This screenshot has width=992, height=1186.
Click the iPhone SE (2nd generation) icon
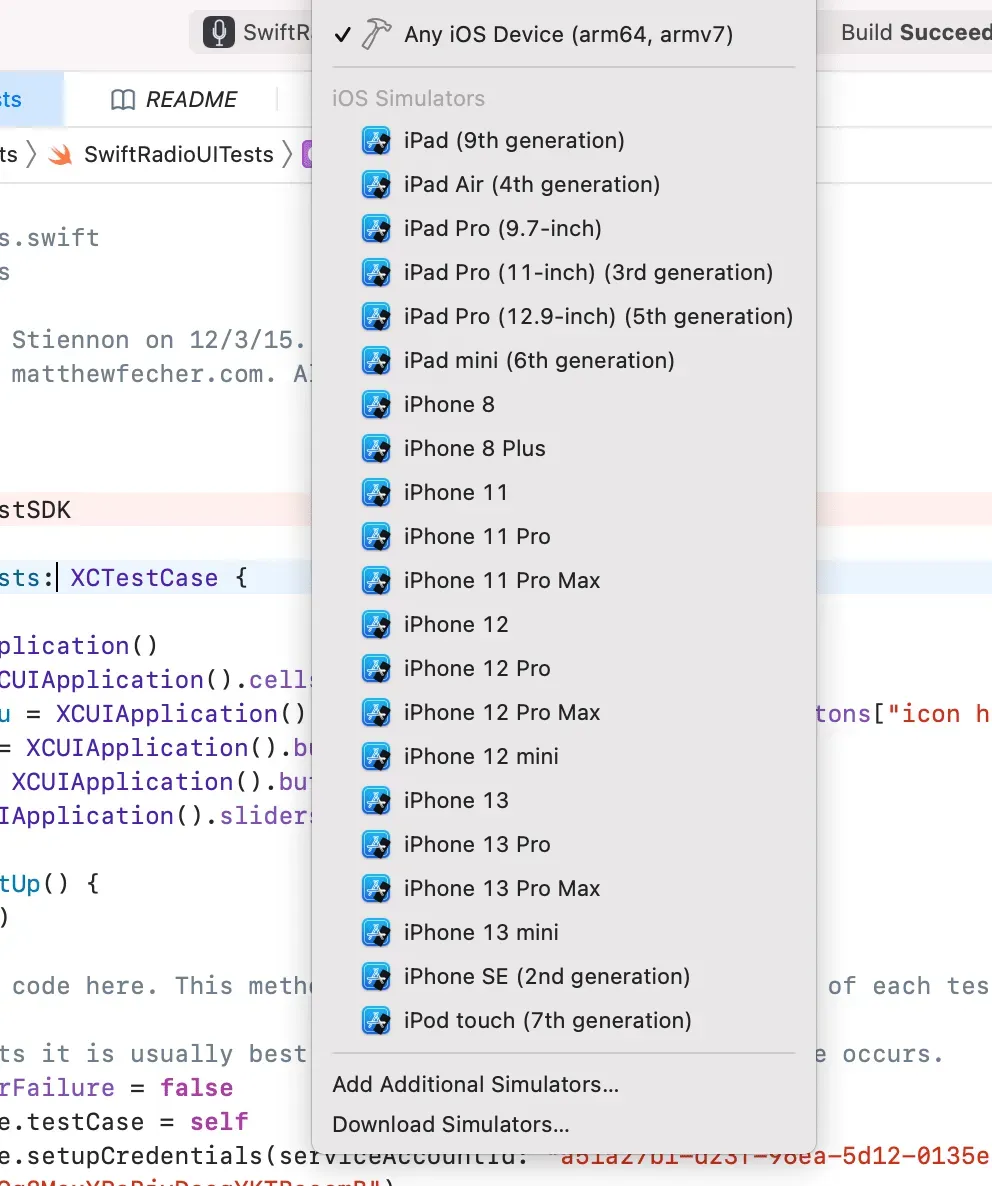pyautogui.click(x=377, y=976)
